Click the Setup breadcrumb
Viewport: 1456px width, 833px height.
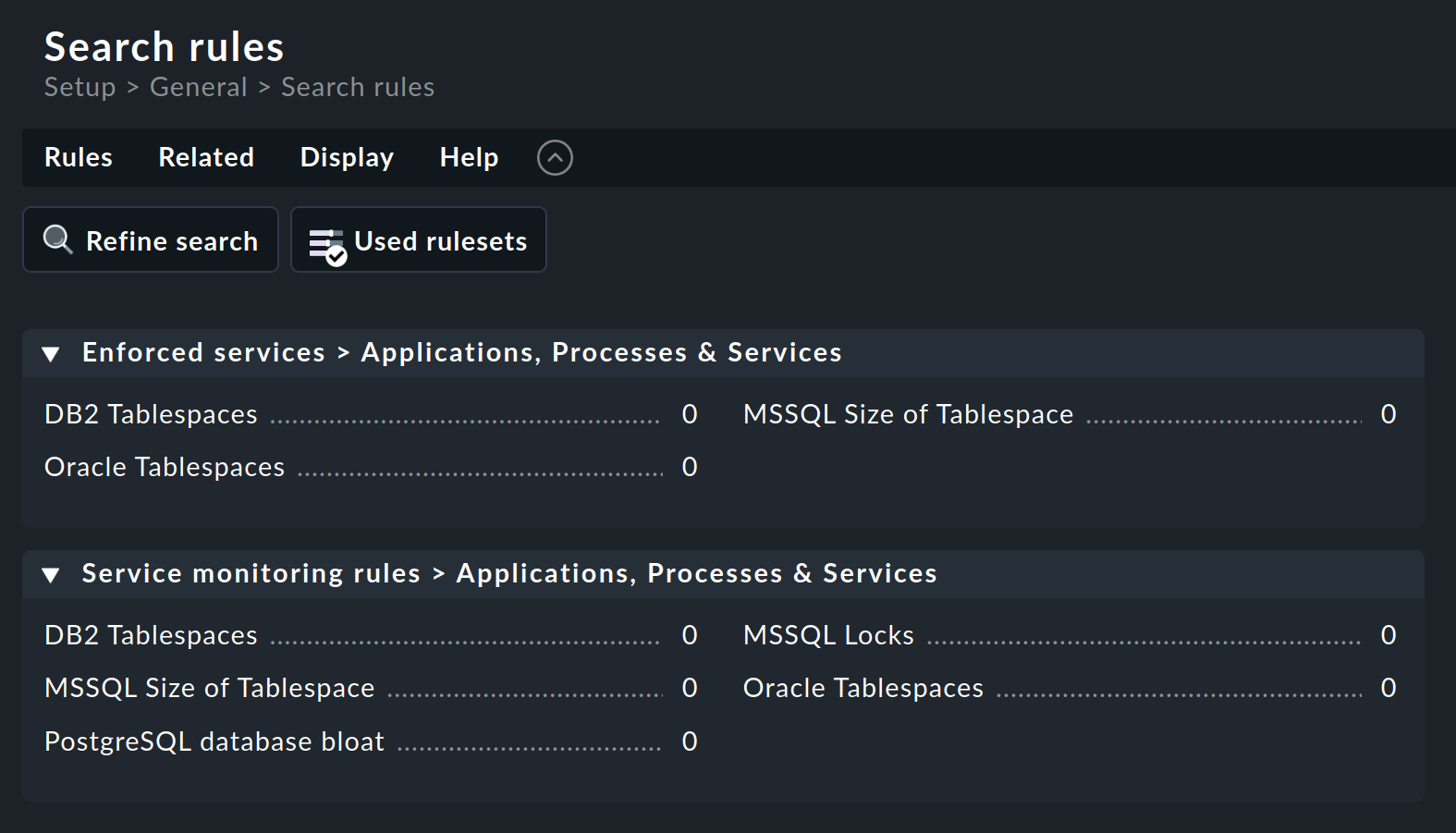(x=80, y=88)
